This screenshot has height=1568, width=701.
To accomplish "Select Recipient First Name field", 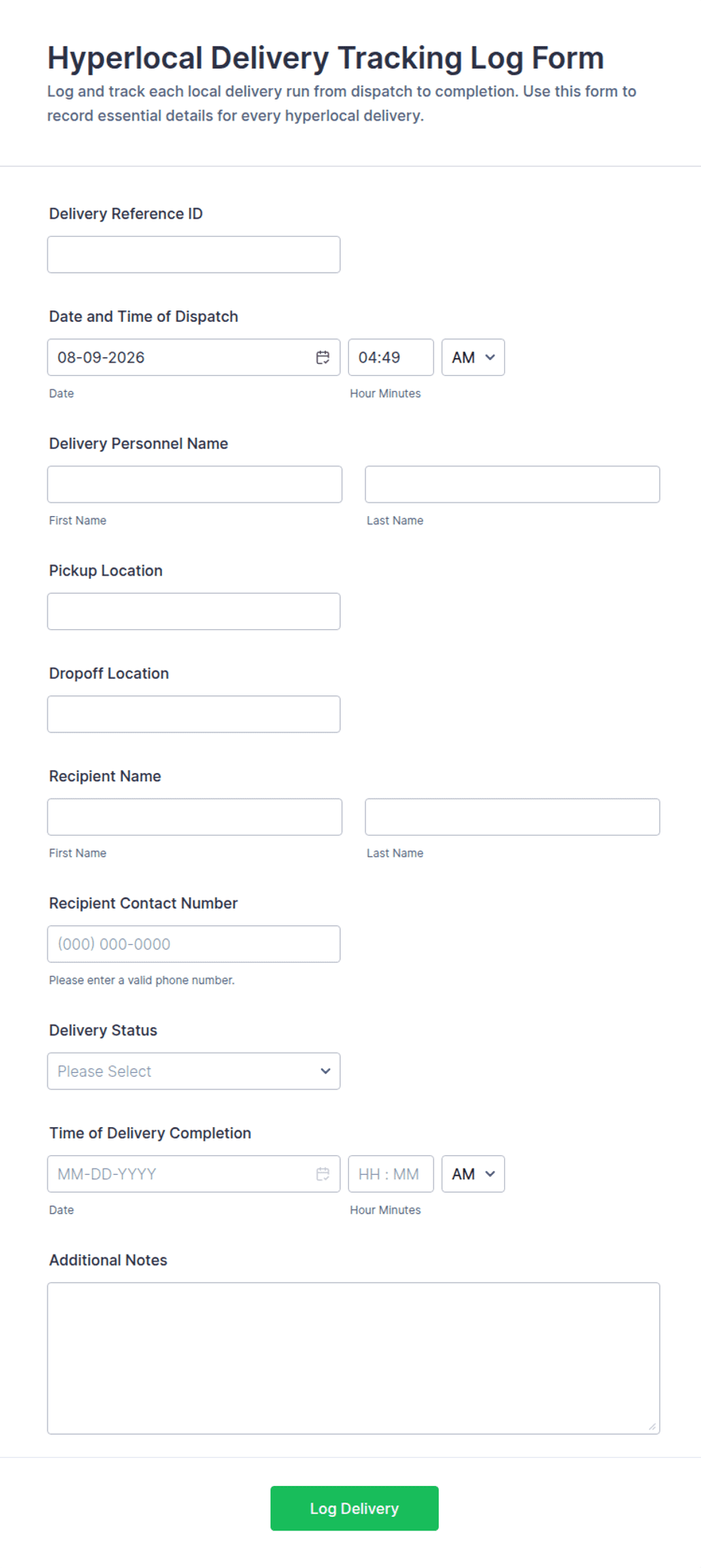I will [194, 817].
